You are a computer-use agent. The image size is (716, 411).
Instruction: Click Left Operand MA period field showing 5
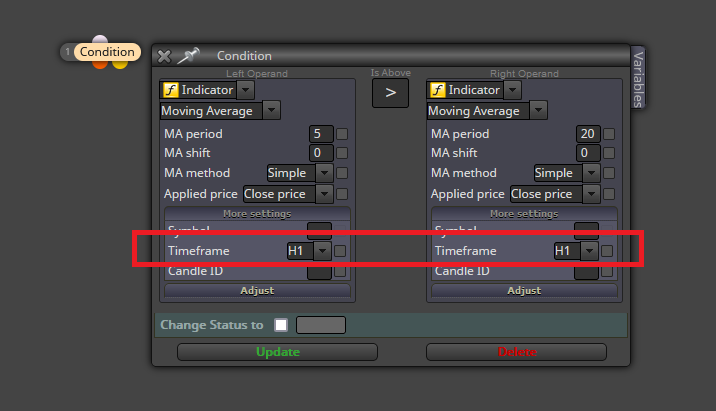pos(321,134)
